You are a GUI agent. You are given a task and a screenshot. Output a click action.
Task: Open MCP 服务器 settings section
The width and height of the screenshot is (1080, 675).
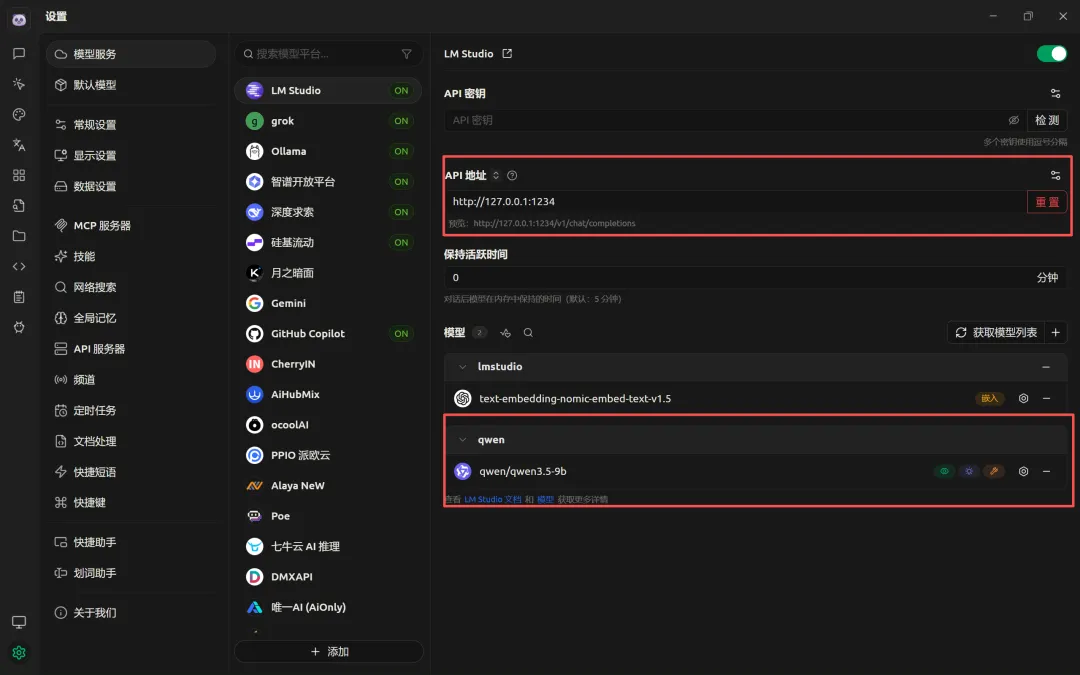[x=131, y=225]
